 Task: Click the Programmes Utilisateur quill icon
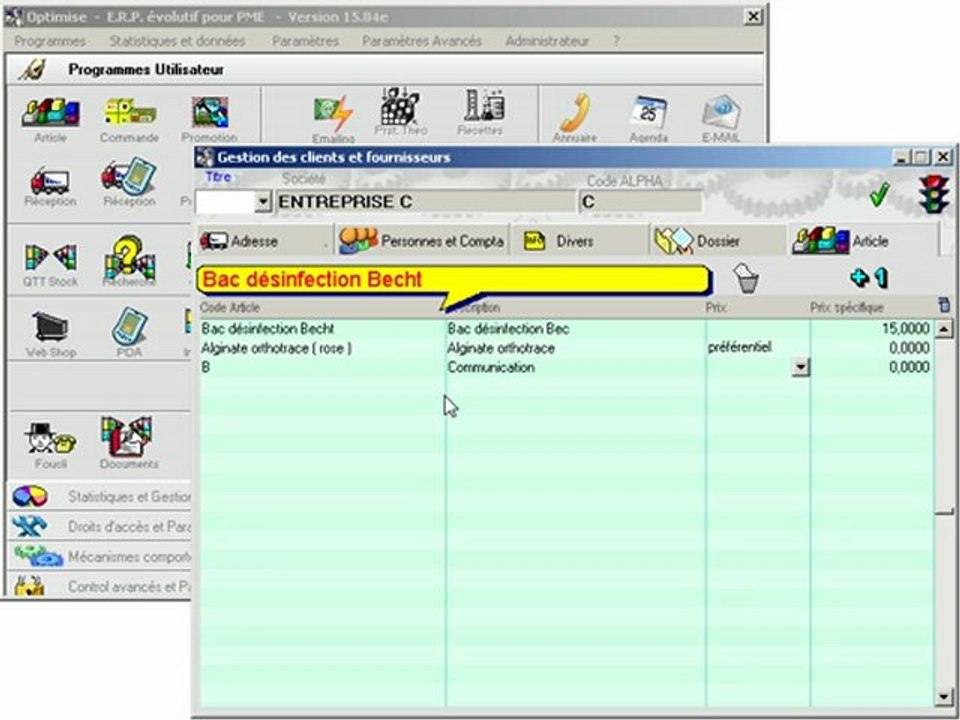(31, 69)
